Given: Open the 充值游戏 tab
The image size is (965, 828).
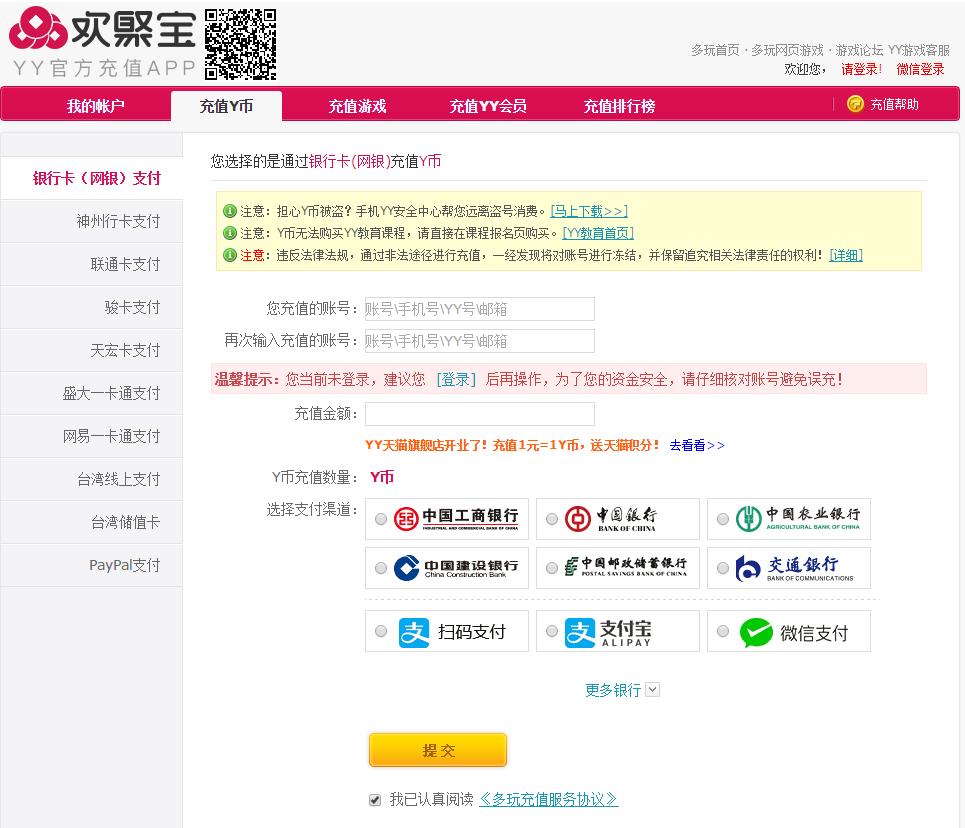Looking at the screenshot, I should click(x=357, y=106).
